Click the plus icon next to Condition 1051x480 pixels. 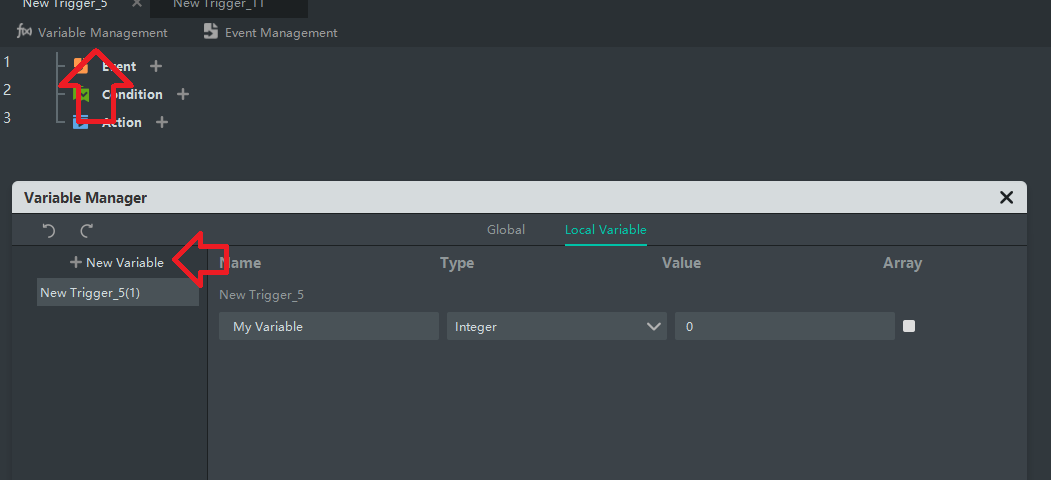182,95
